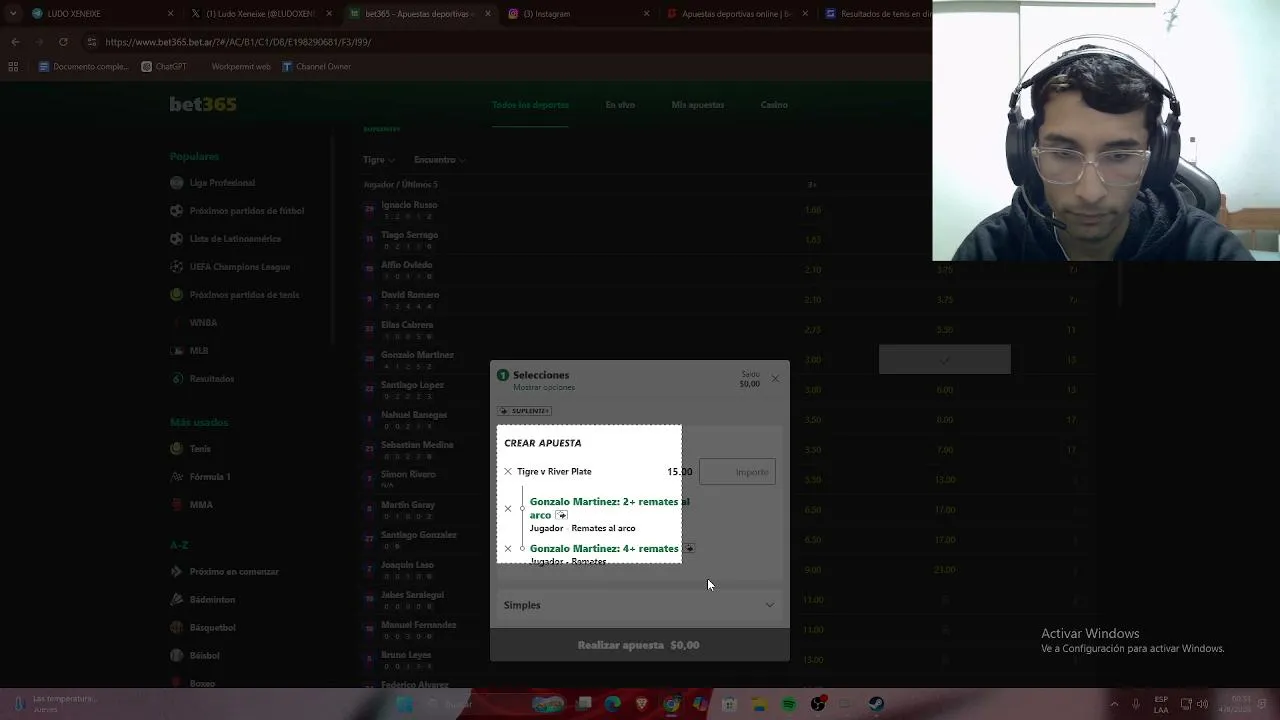1280x720 pixels.
Task: Click Steam icon in Windows taskbar
Action: (x=876, y=704)
